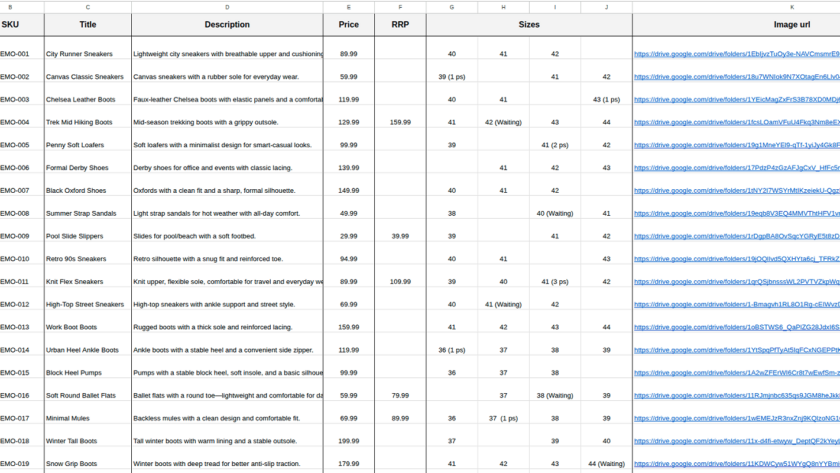
Task: Open Drive link for Summer Strap Sandals
Action: point(737,213)
